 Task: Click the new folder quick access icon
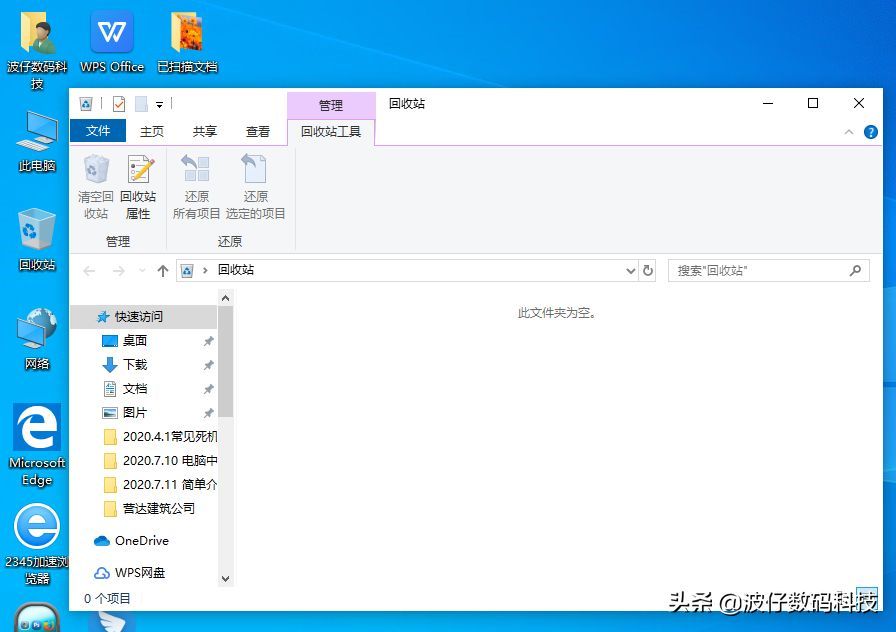[141, 104]
